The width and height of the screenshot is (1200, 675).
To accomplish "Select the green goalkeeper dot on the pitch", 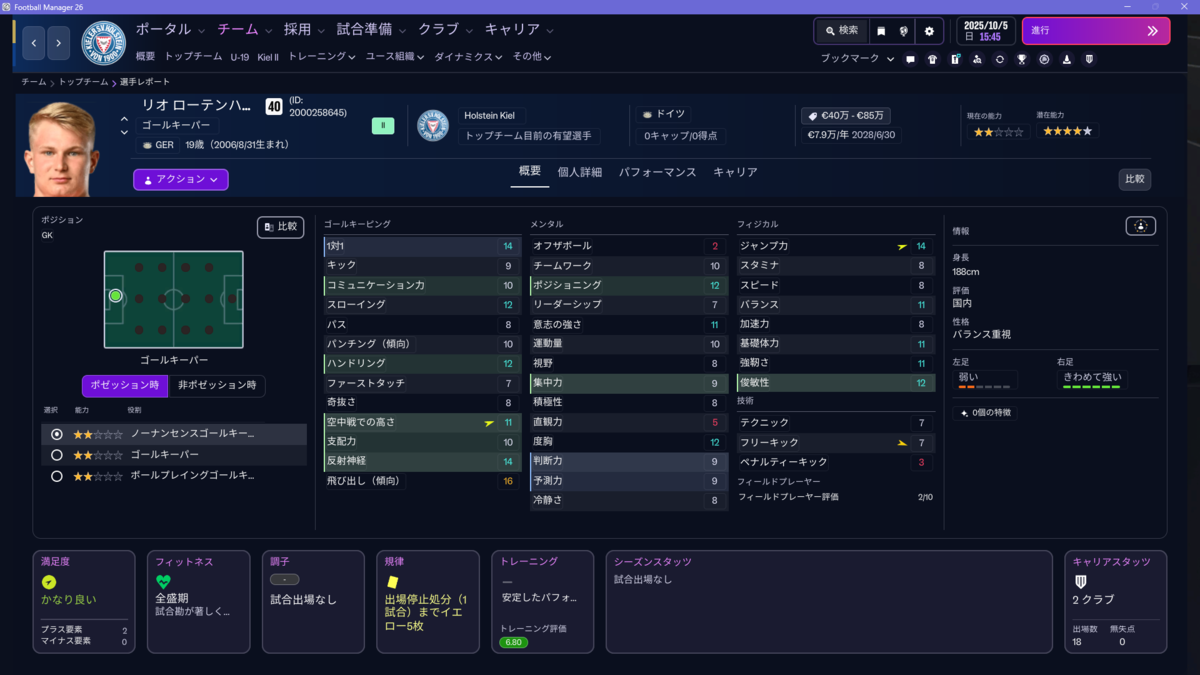I will [116, 296].
